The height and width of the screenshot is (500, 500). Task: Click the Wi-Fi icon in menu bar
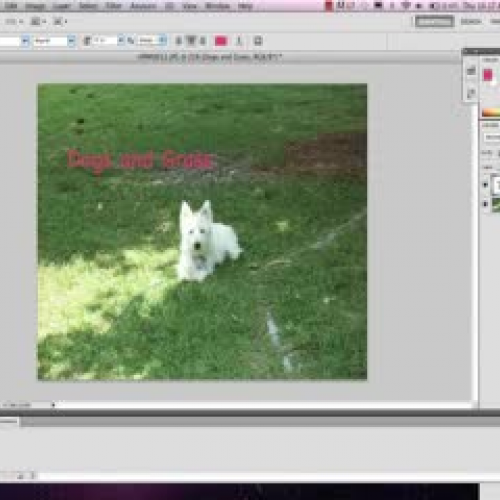tap(406, 6)
